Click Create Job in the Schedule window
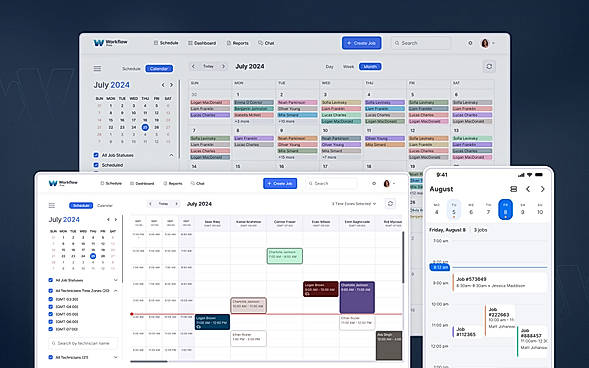The height and width of the screenshot is (368, 589). click(x=280, y=184)
